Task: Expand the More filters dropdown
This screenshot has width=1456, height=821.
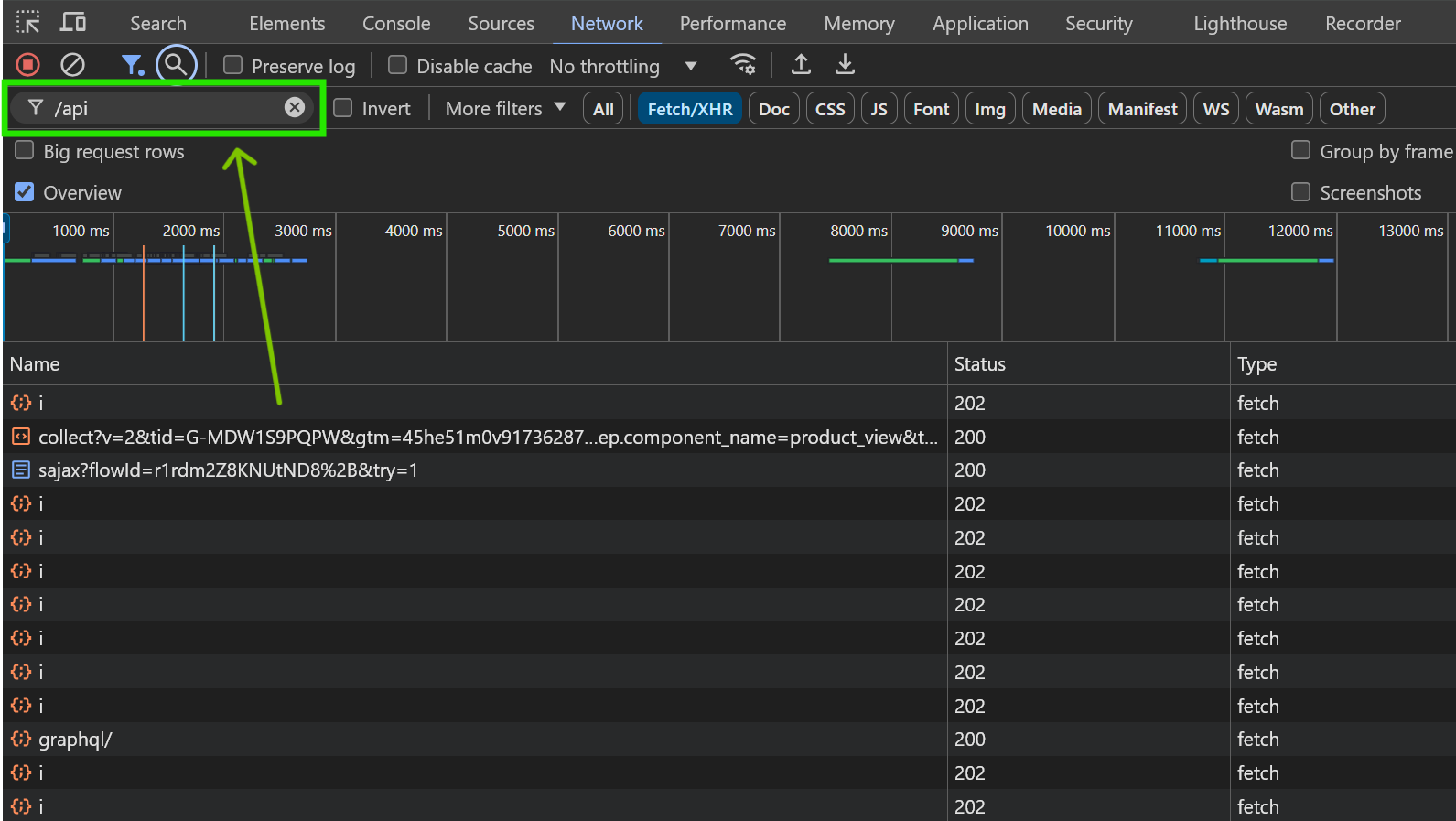Action: pos(505,109)
